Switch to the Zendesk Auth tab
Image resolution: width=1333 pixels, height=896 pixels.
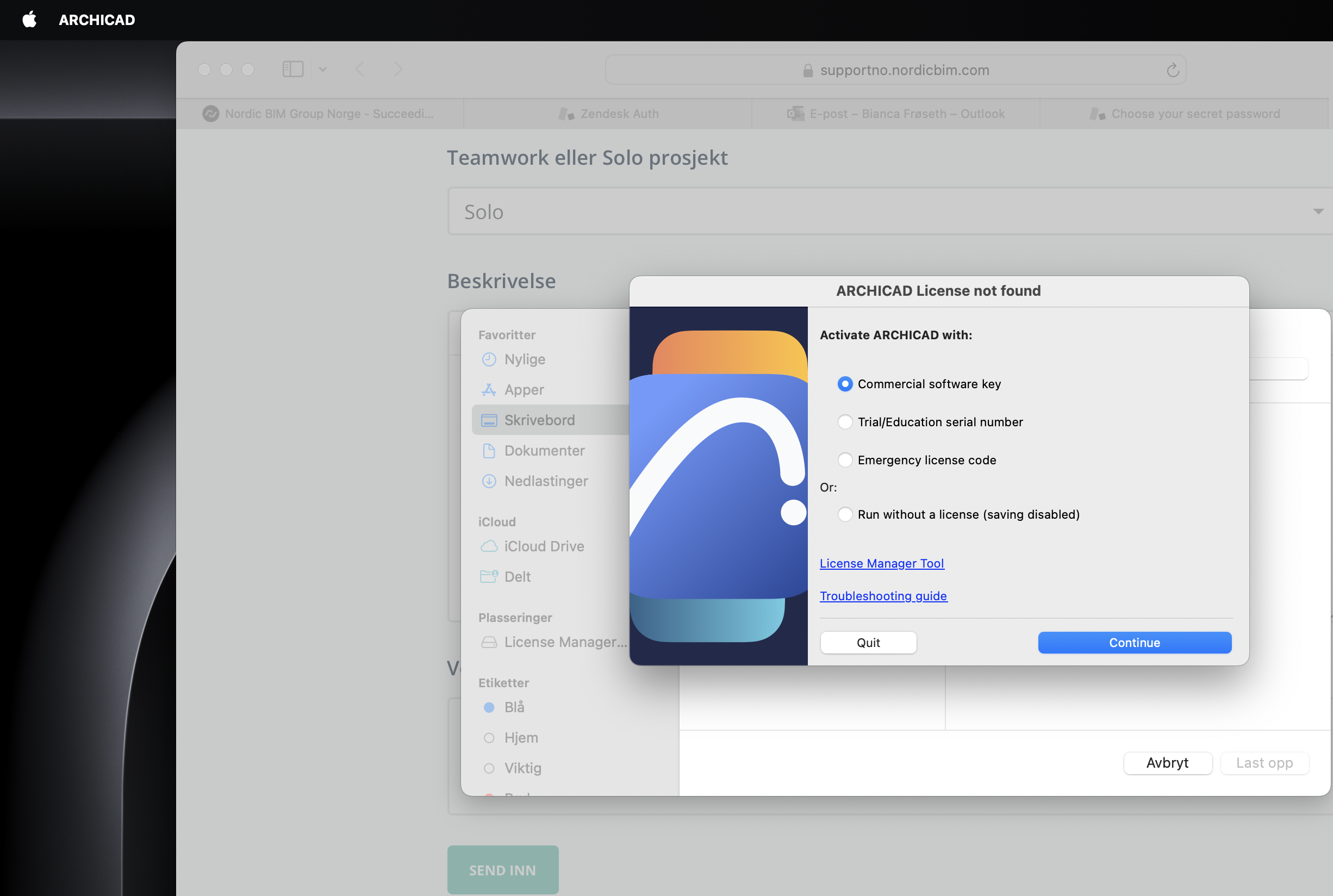(609, 114)
